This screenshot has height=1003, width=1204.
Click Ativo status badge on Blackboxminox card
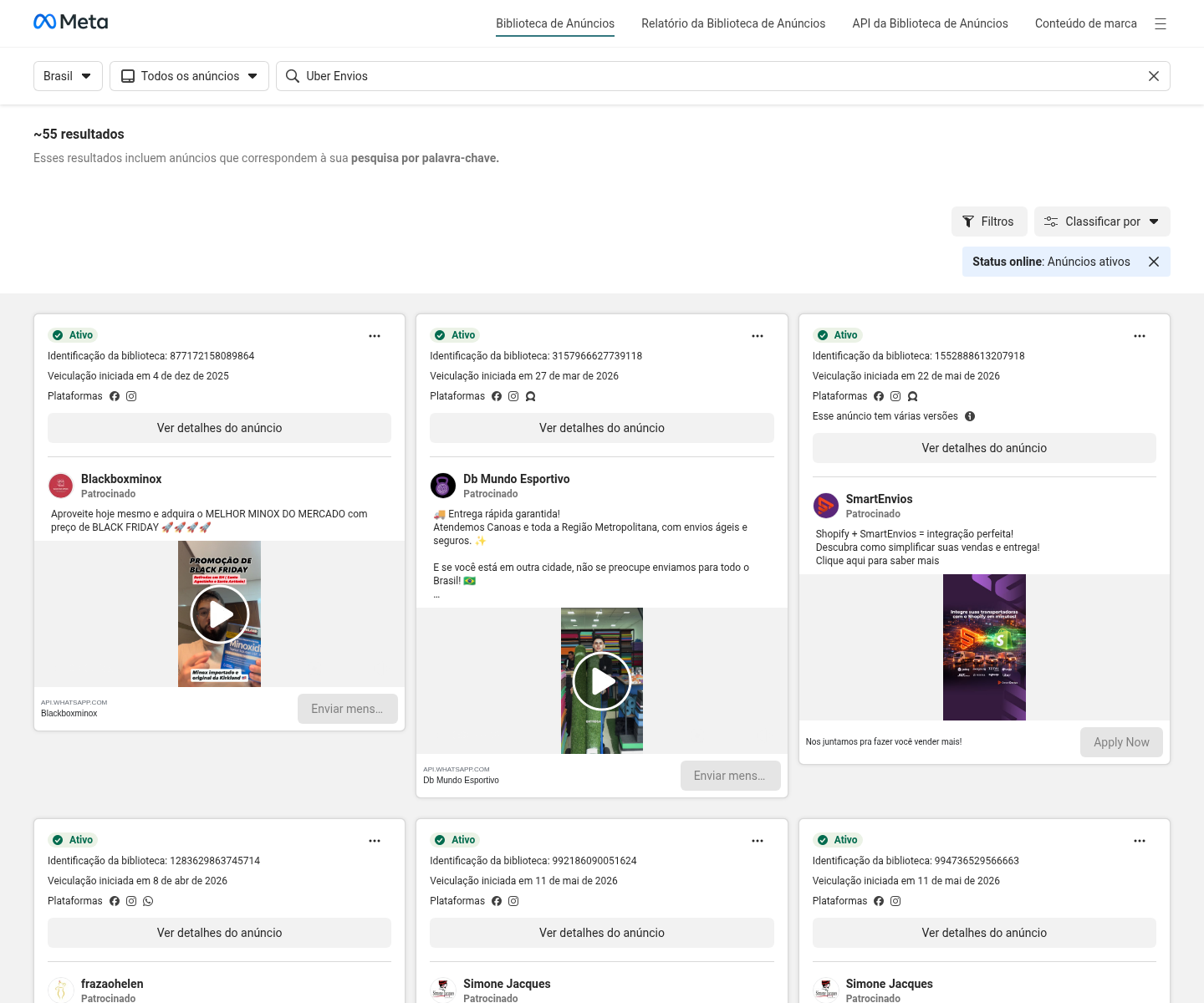(x=73, y=335)
